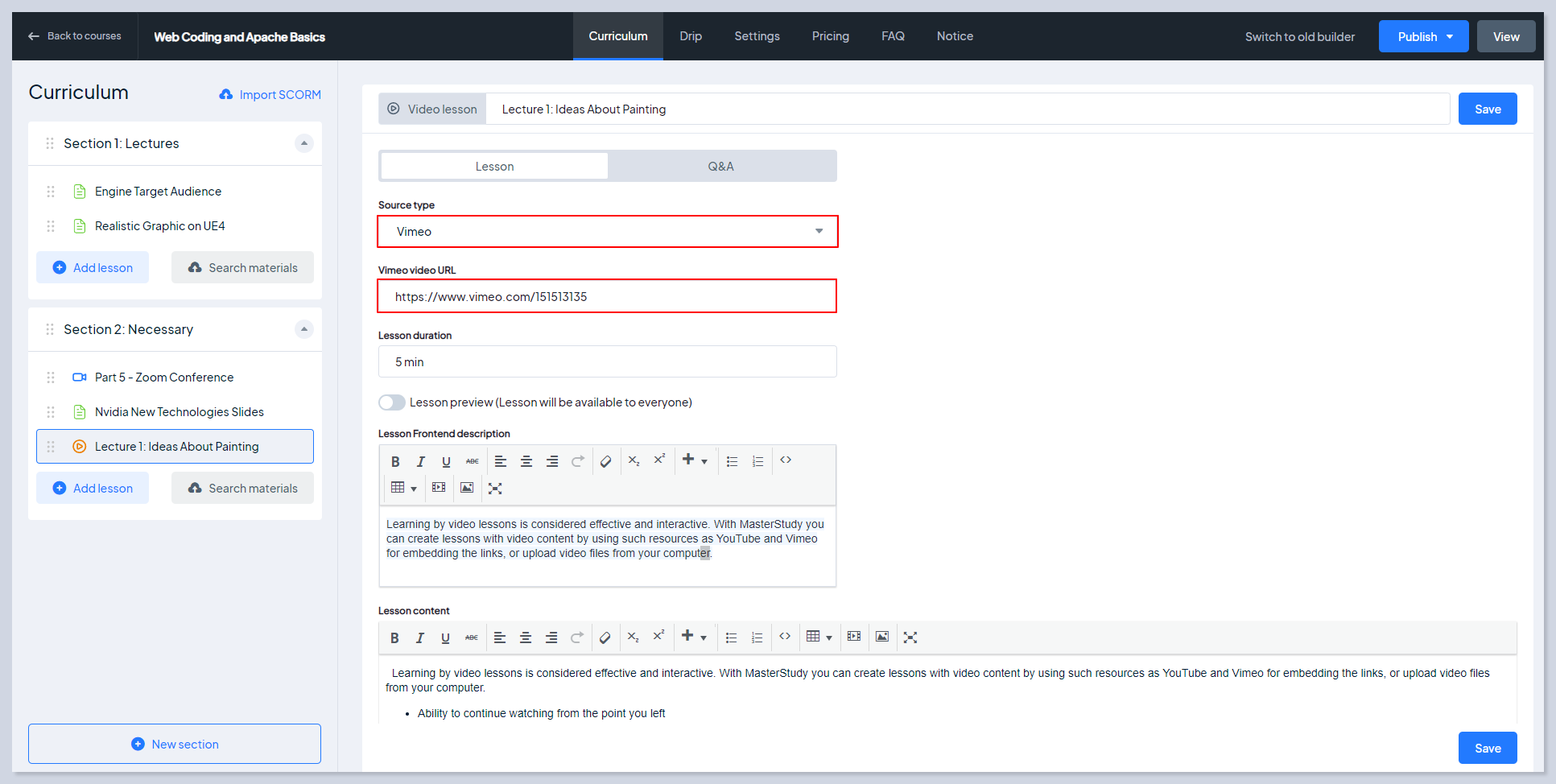Open the Notice tab
The width and height of the screenshot is (1556, 784).
coord(955,36)
